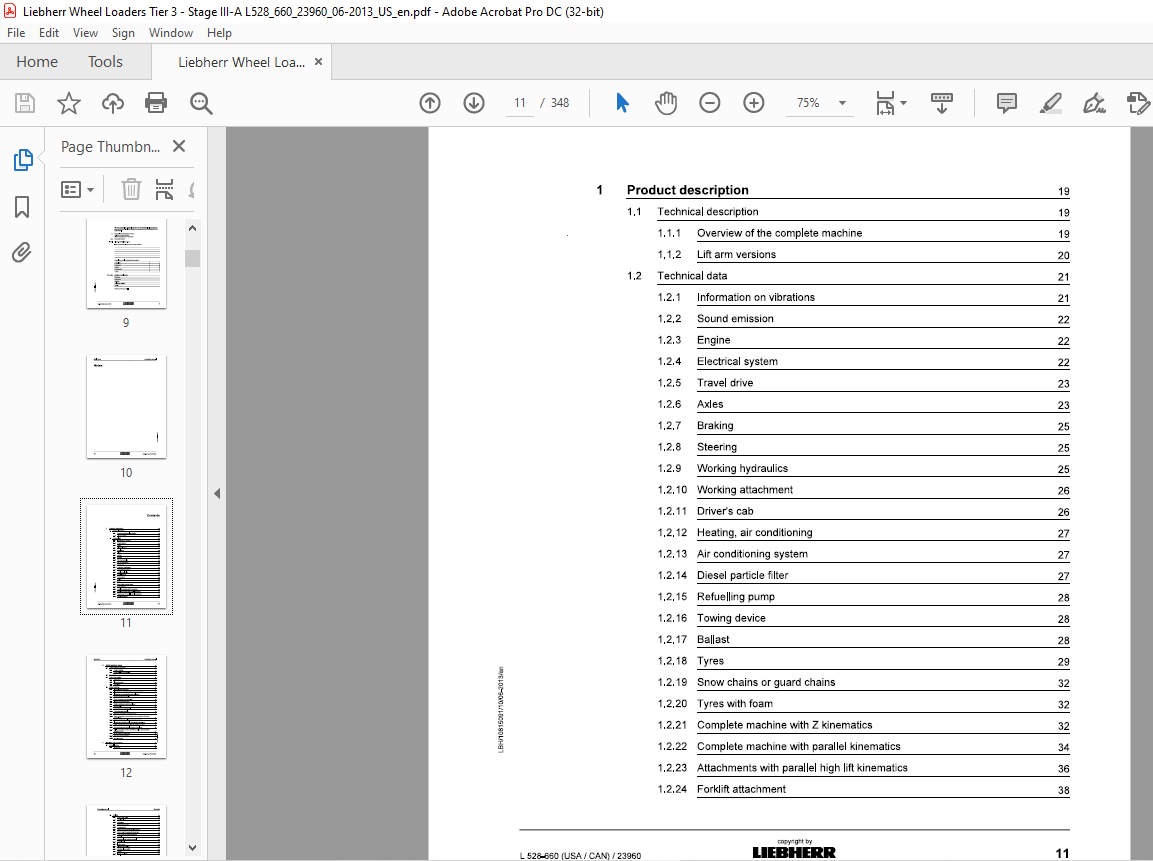Select page 10 thumbnail
The height and width of the screenshot is (861, 1153).
click(126, 407)
